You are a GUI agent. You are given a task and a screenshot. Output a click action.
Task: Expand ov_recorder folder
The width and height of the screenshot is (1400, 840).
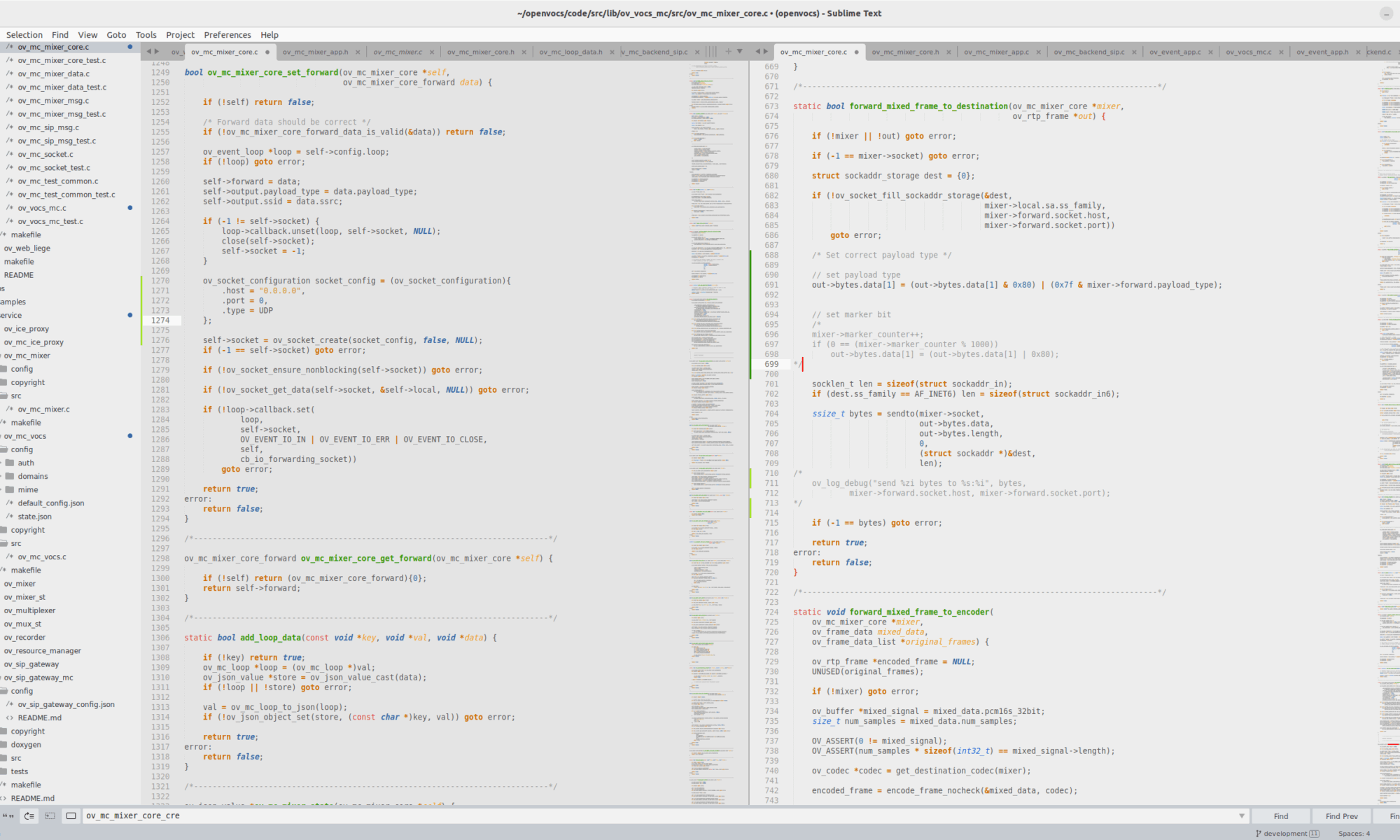pos(24,637)
